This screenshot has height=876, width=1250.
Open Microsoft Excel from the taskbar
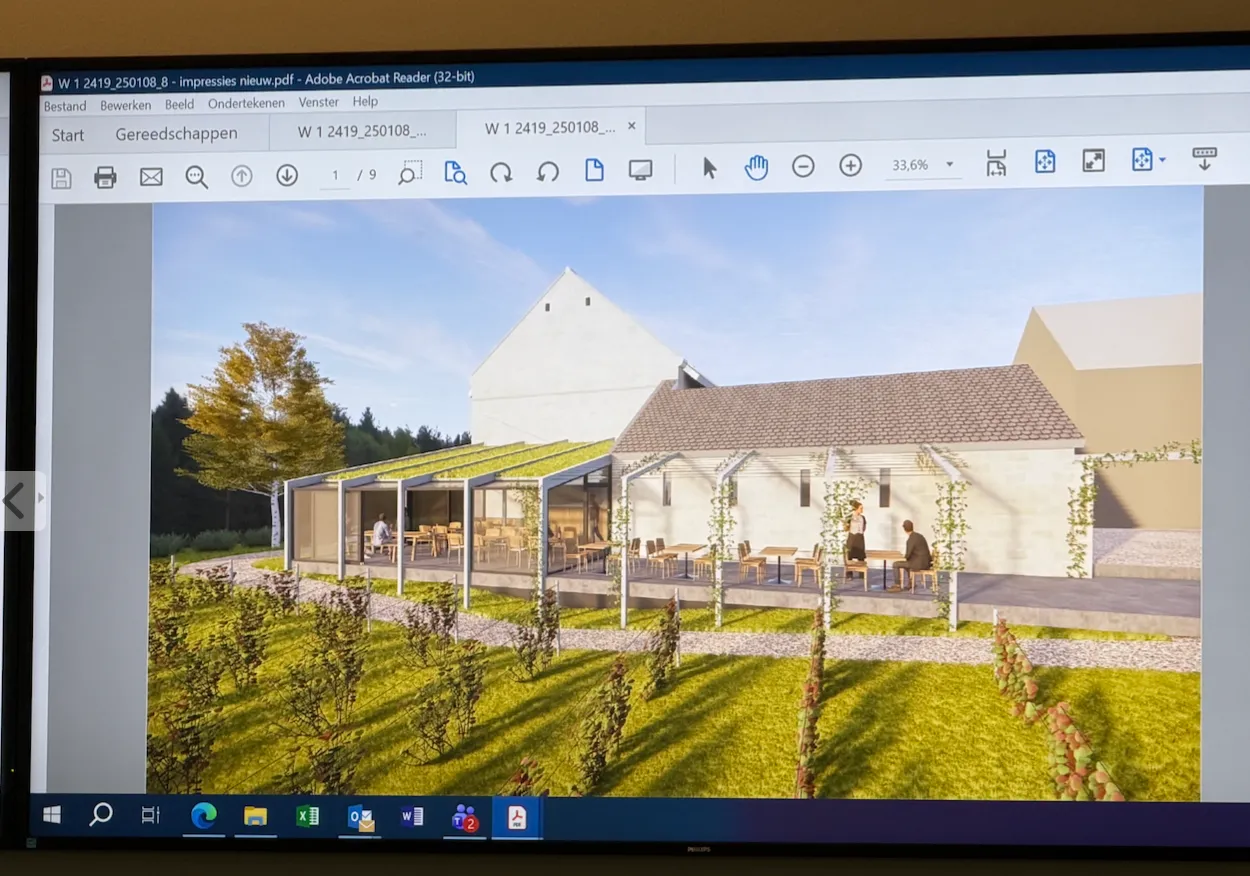click(307, 816)
